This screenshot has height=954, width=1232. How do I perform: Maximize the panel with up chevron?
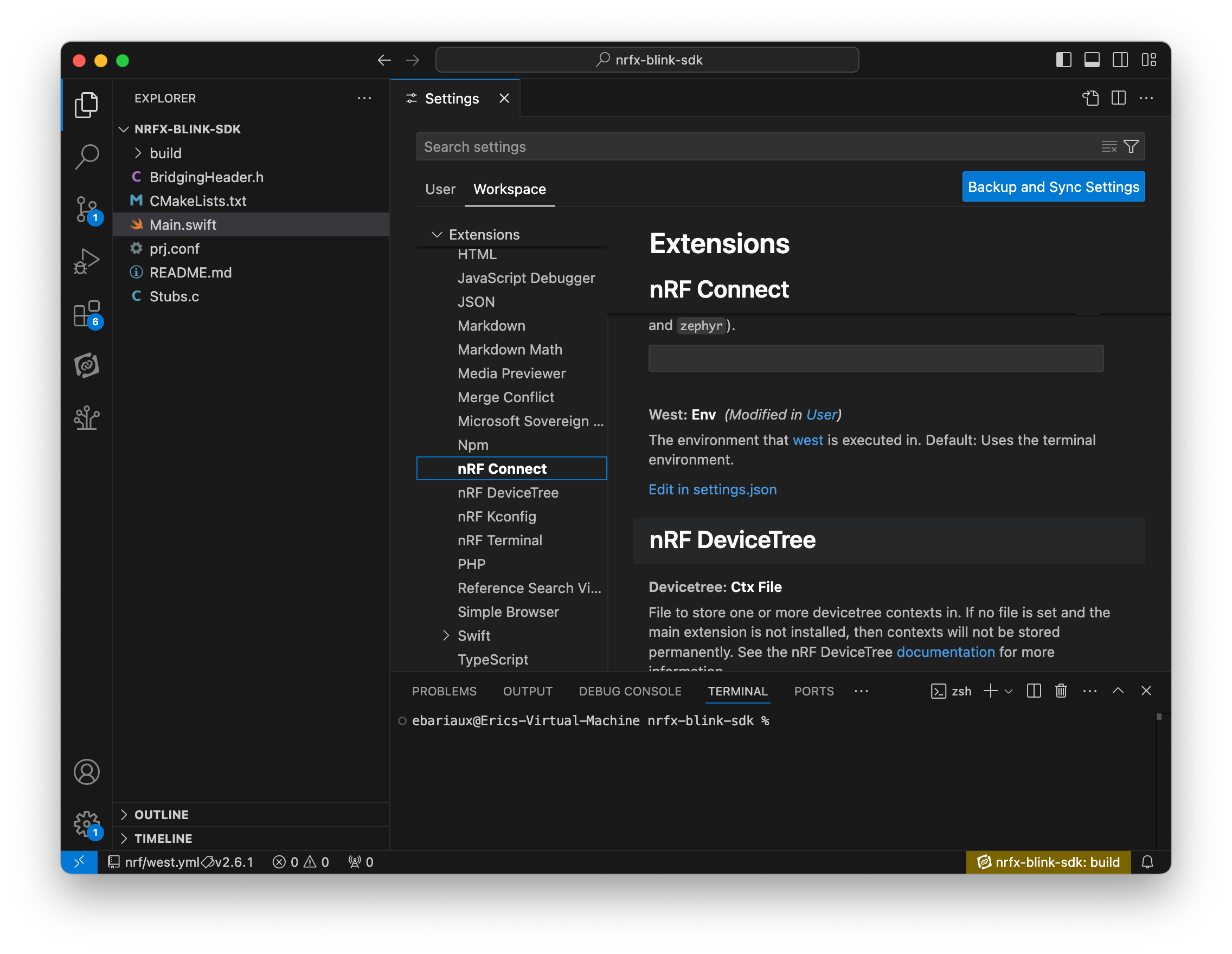[1118, 691]
